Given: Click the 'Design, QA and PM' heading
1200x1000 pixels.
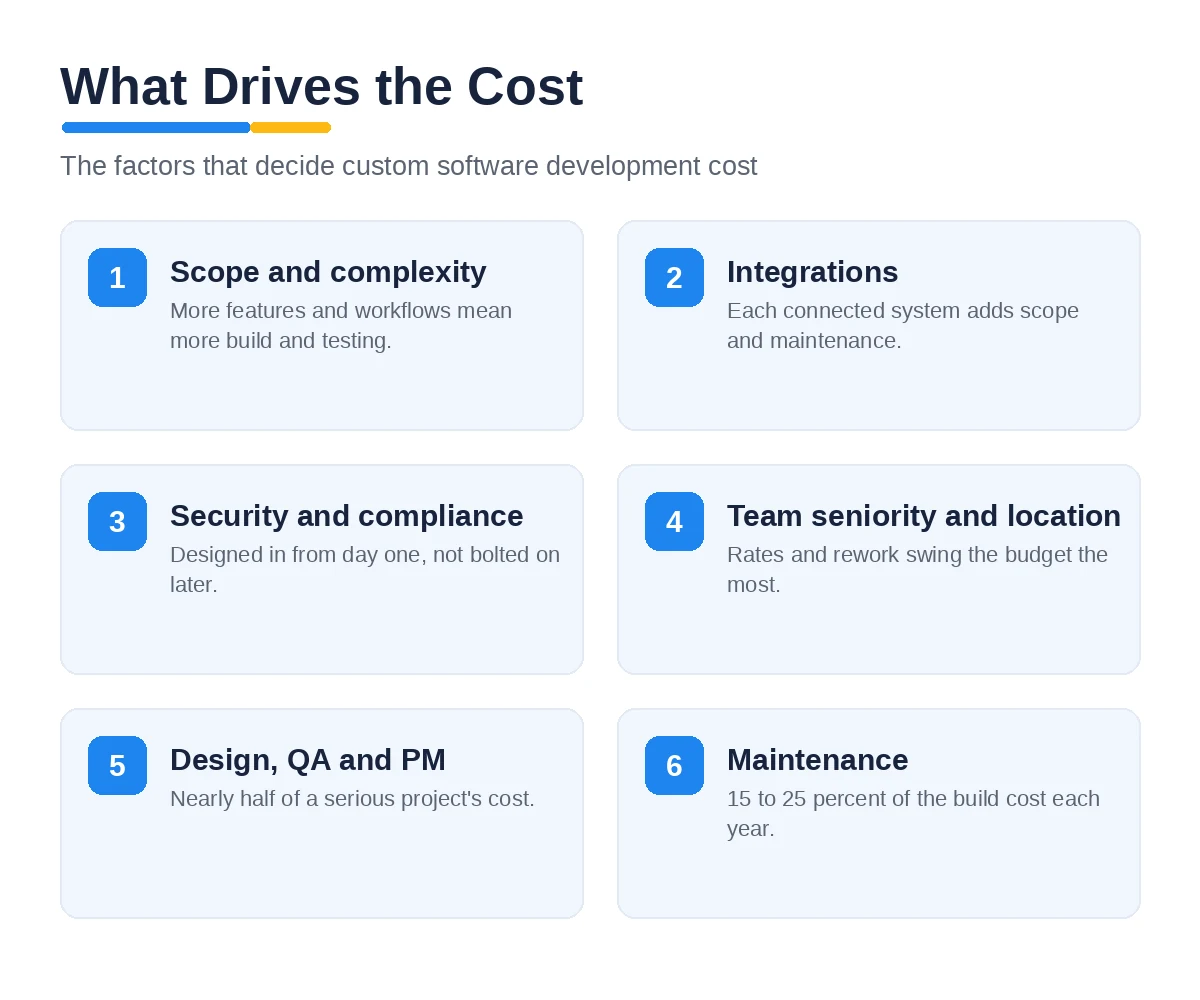Looking at the screenshot, I should point(308,760).
